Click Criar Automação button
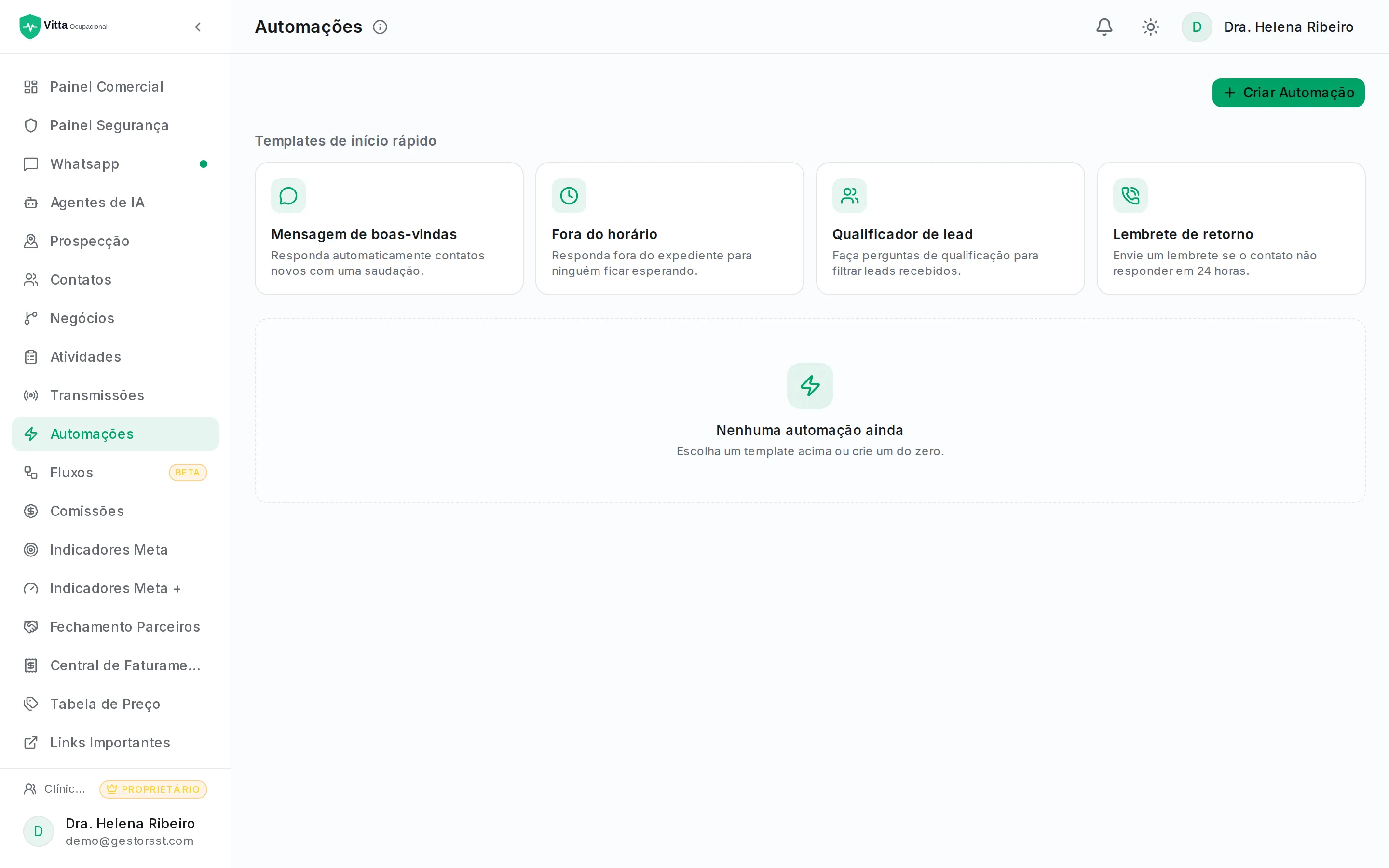 1288,93
